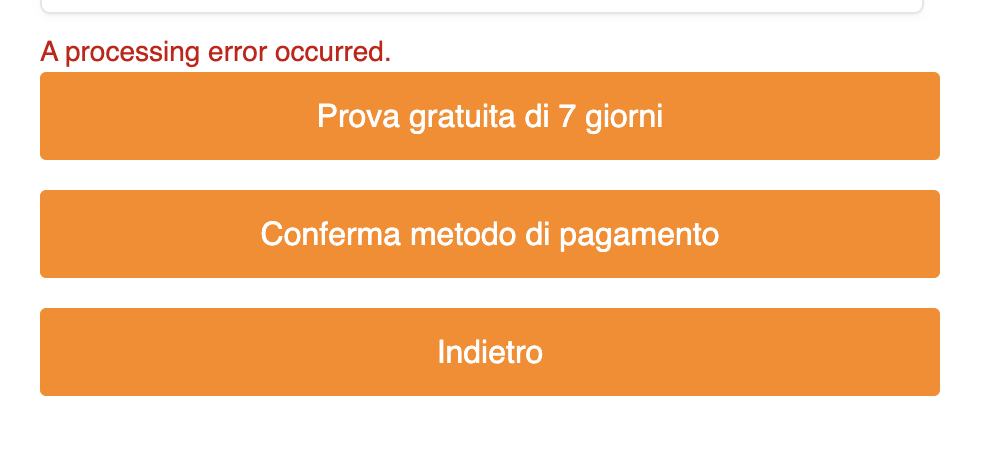Go back with the Indietro button
The width and height of the screenshot is (984, 460).
(x=490, y=352)
